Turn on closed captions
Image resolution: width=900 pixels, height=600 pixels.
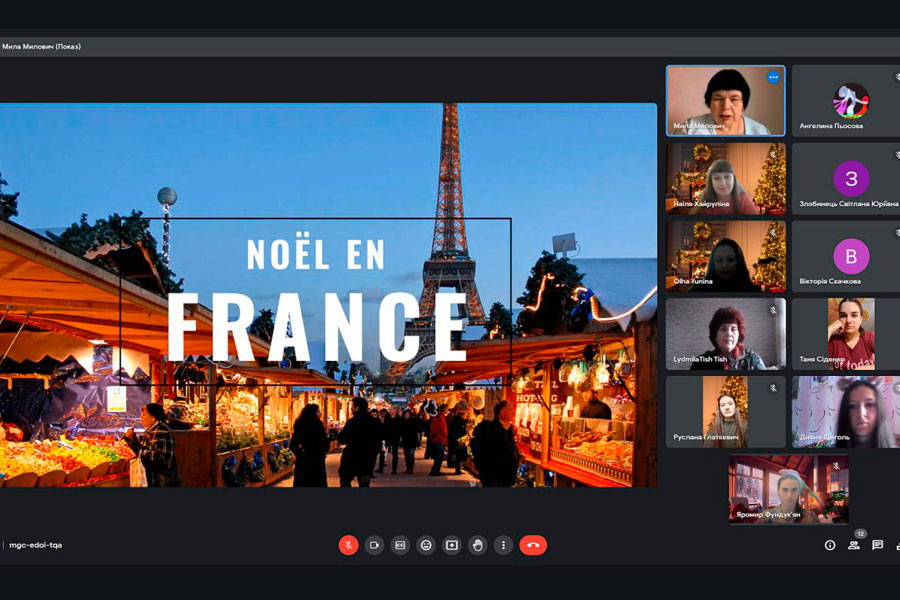(400, 545)
